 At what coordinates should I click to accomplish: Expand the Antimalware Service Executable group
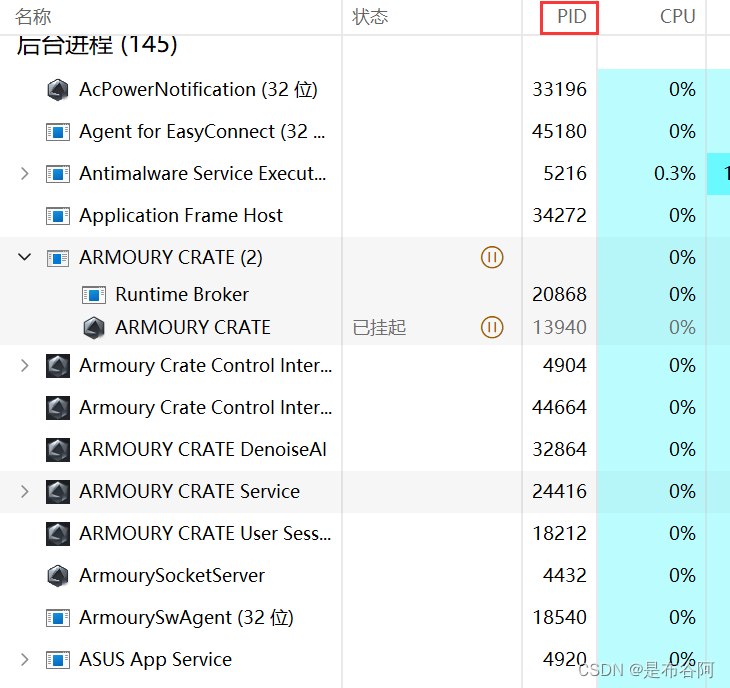pos(25,174)
